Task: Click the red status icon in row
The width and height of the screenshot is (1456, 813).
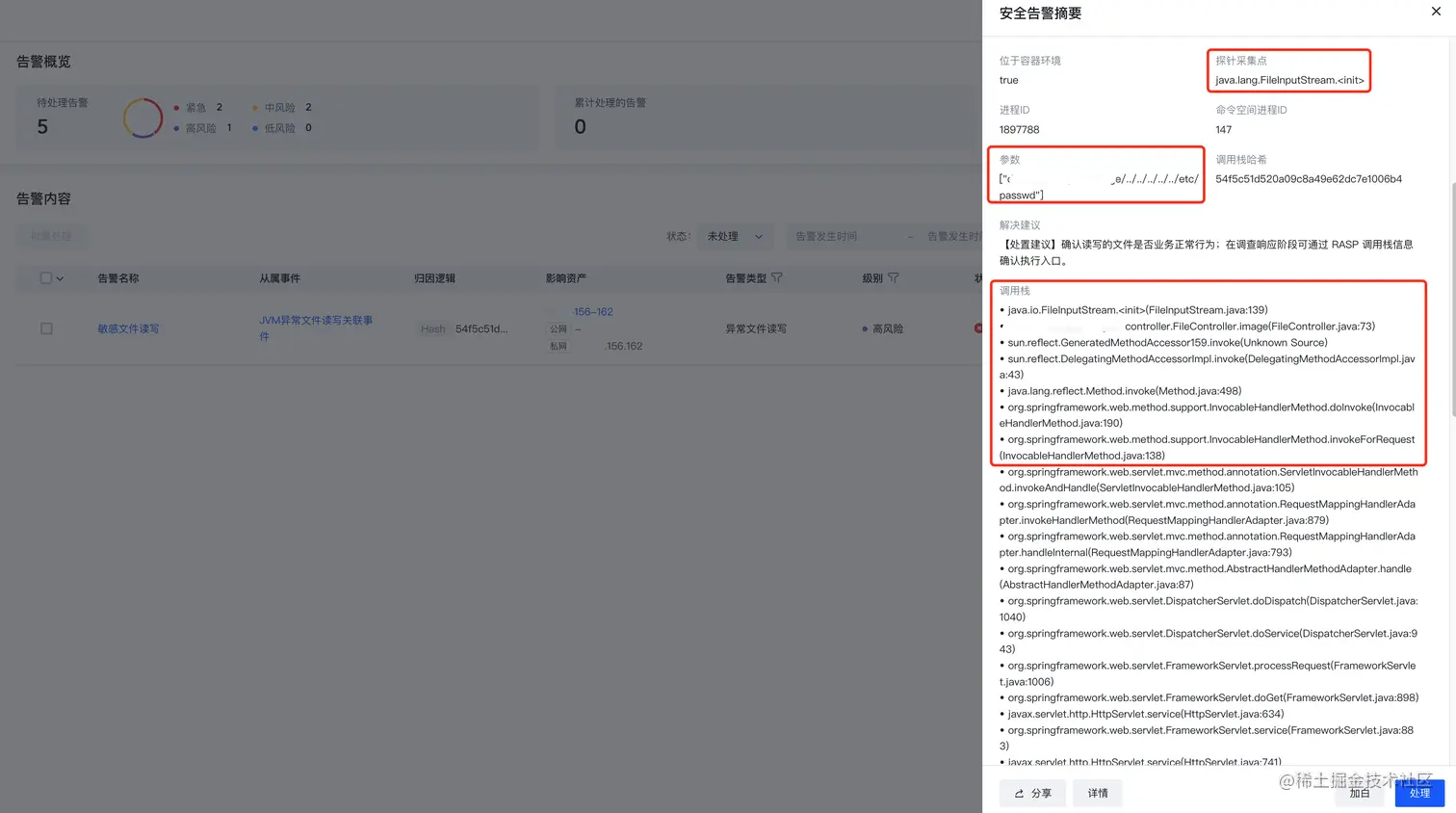Action: pos(977,328)
